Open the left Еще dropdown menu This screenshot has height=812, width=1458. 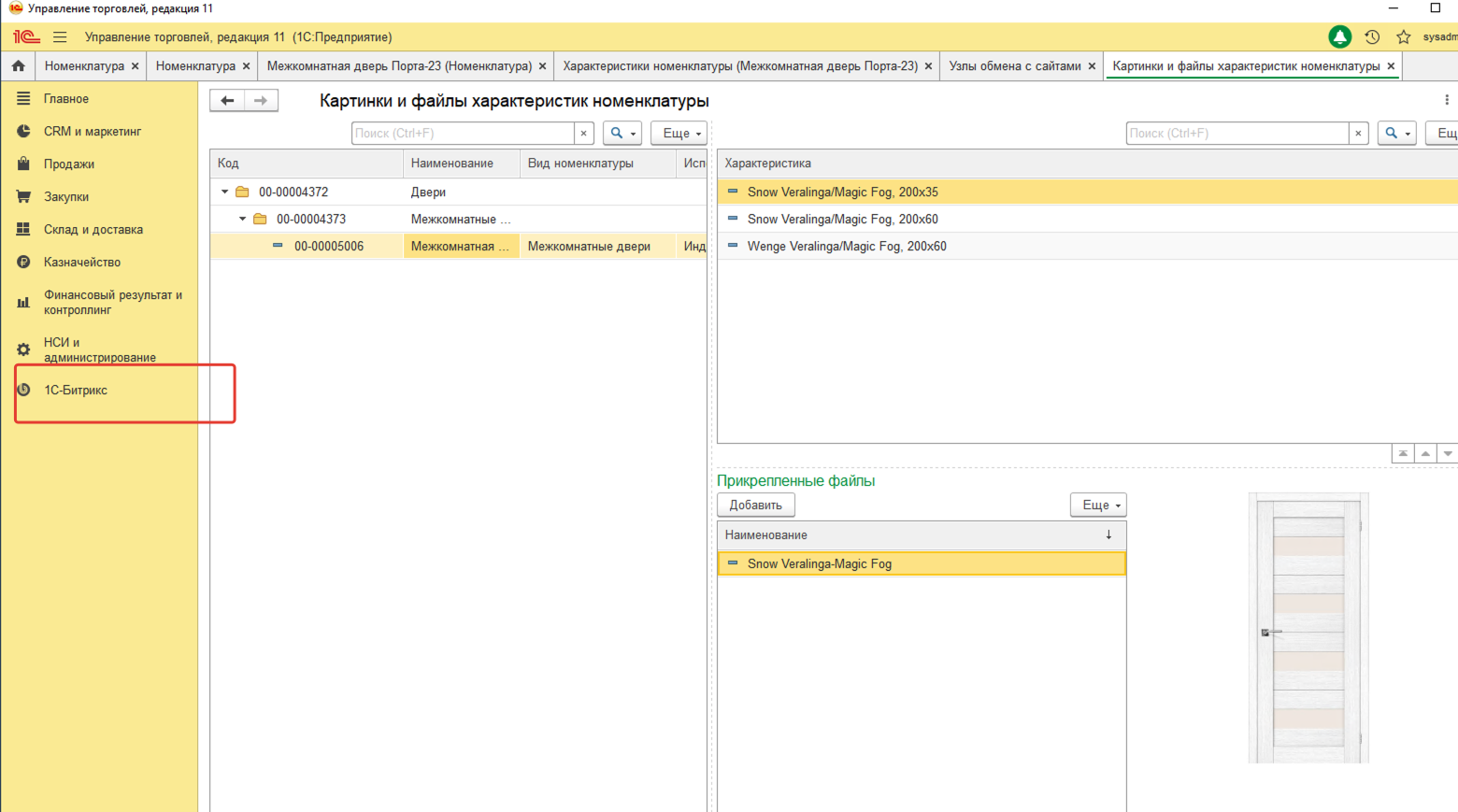click(x=679, y=134)
